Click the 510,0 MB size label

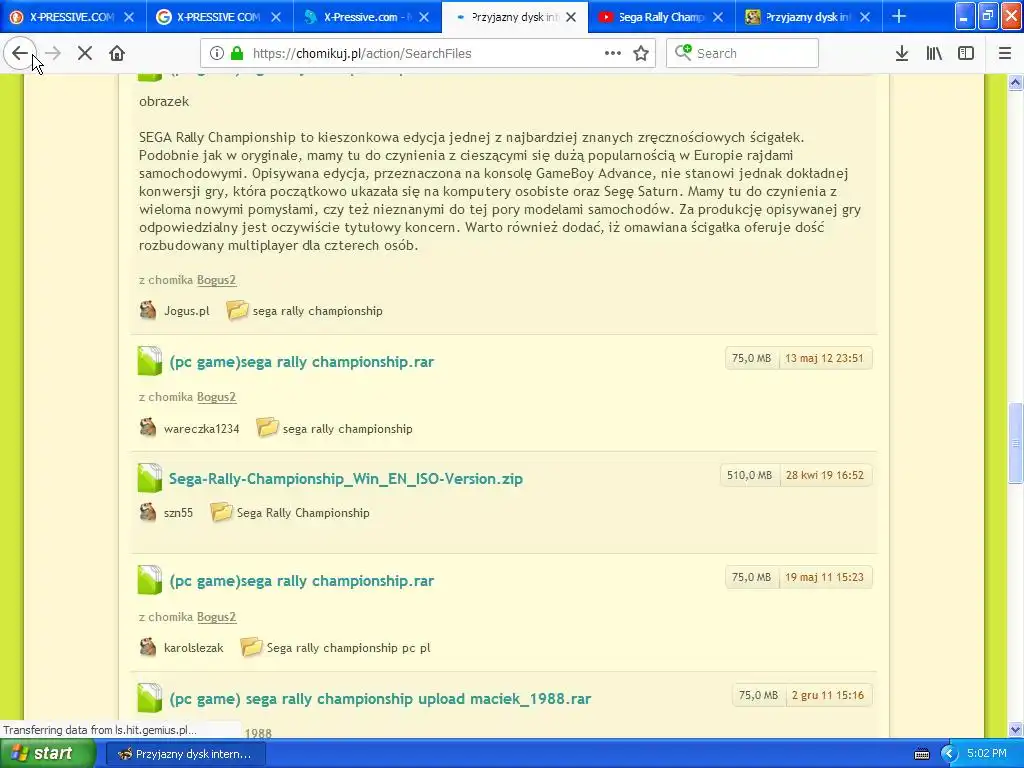[750, 475]
